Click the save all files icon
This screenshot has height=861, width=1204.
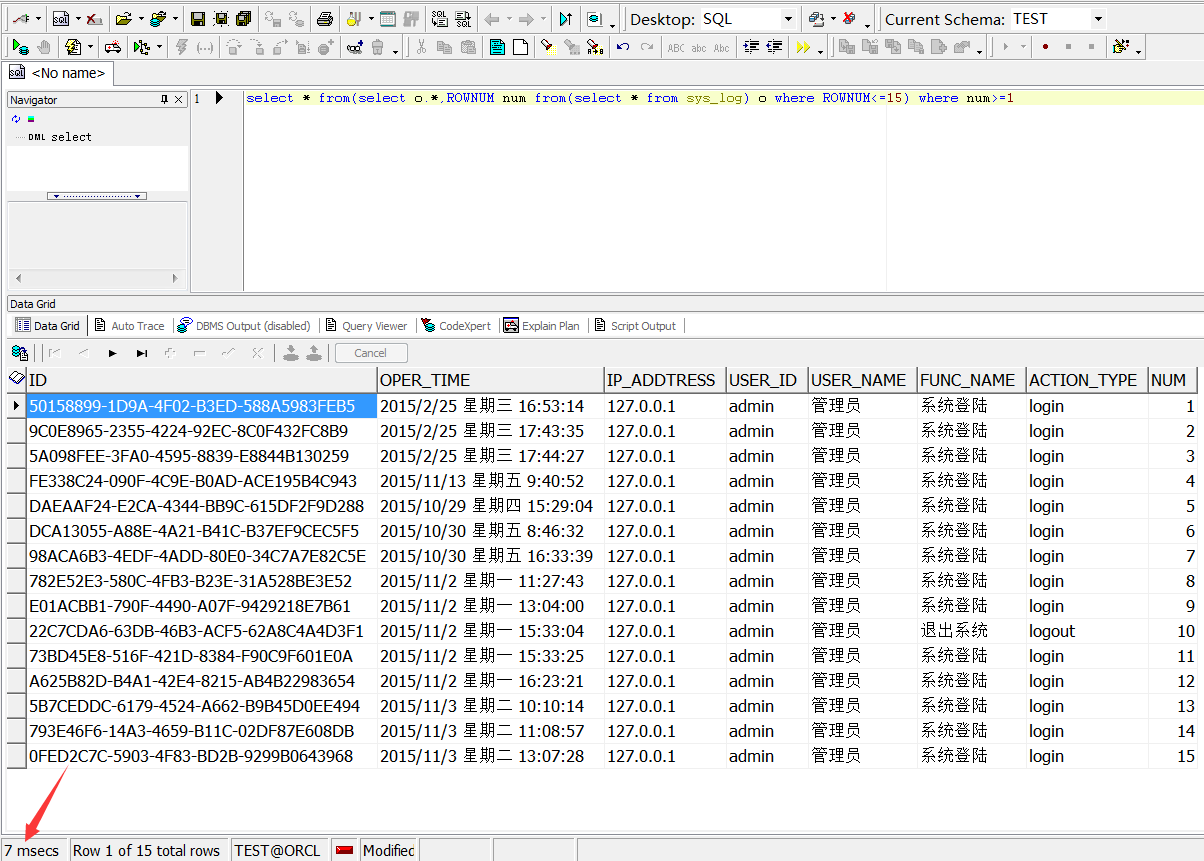[x=243, y=19]
